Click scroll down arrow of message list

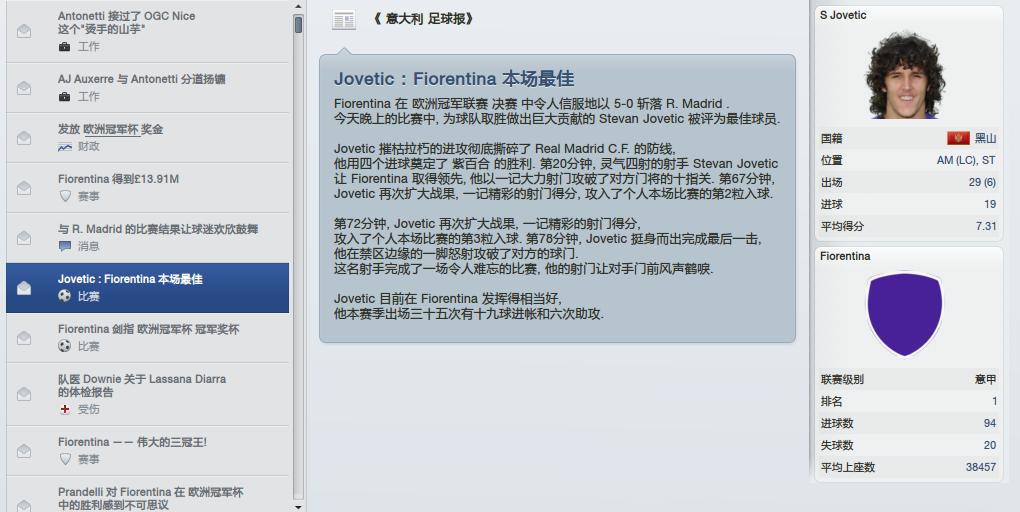(x=298, y=507)
